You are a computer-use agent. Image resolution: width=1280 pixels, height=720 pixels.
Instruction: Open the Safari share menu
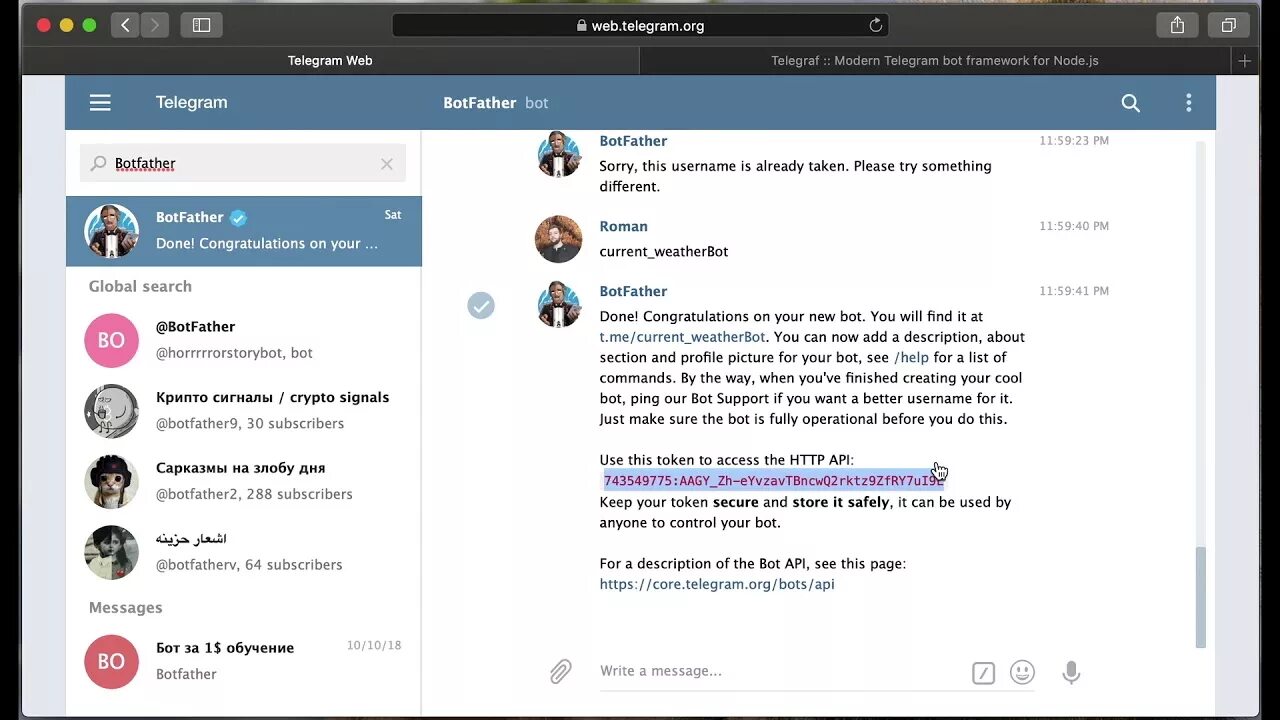[x=1177, y=25]
